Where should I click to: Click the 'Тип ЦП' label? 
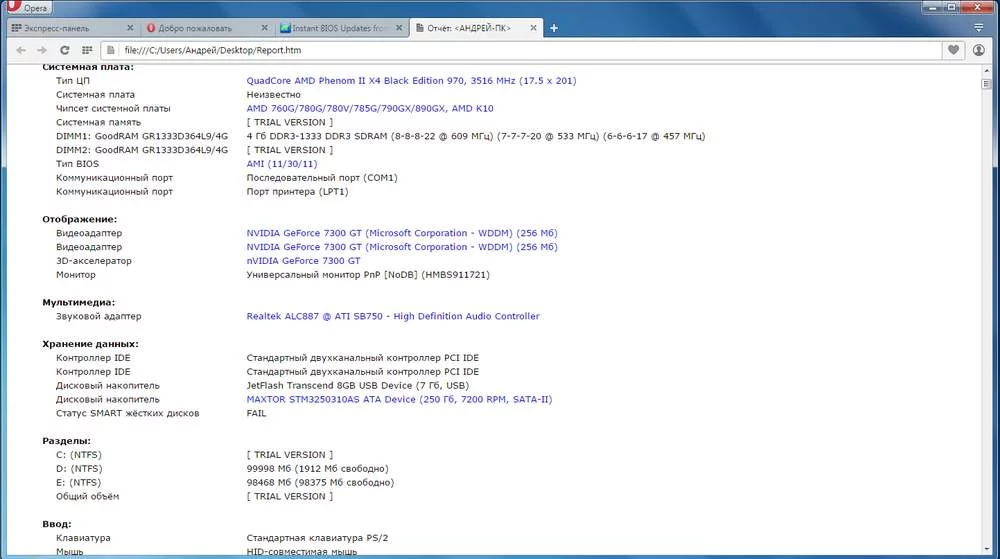tap(73, 80)
